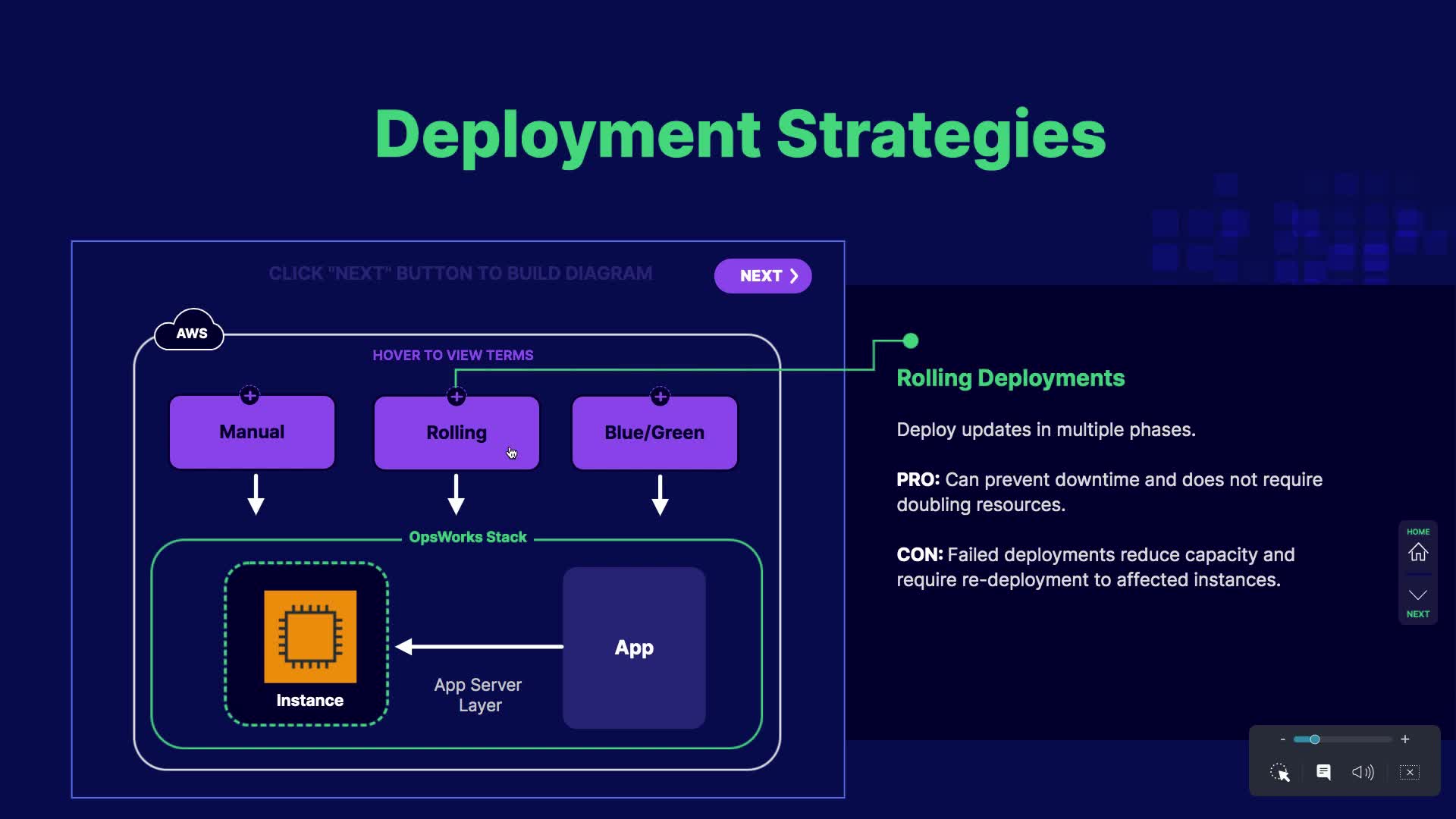This screenshot has width=1456, height=819.
Task: Expand plus icon above Manual box
Action: coord(249,395)
